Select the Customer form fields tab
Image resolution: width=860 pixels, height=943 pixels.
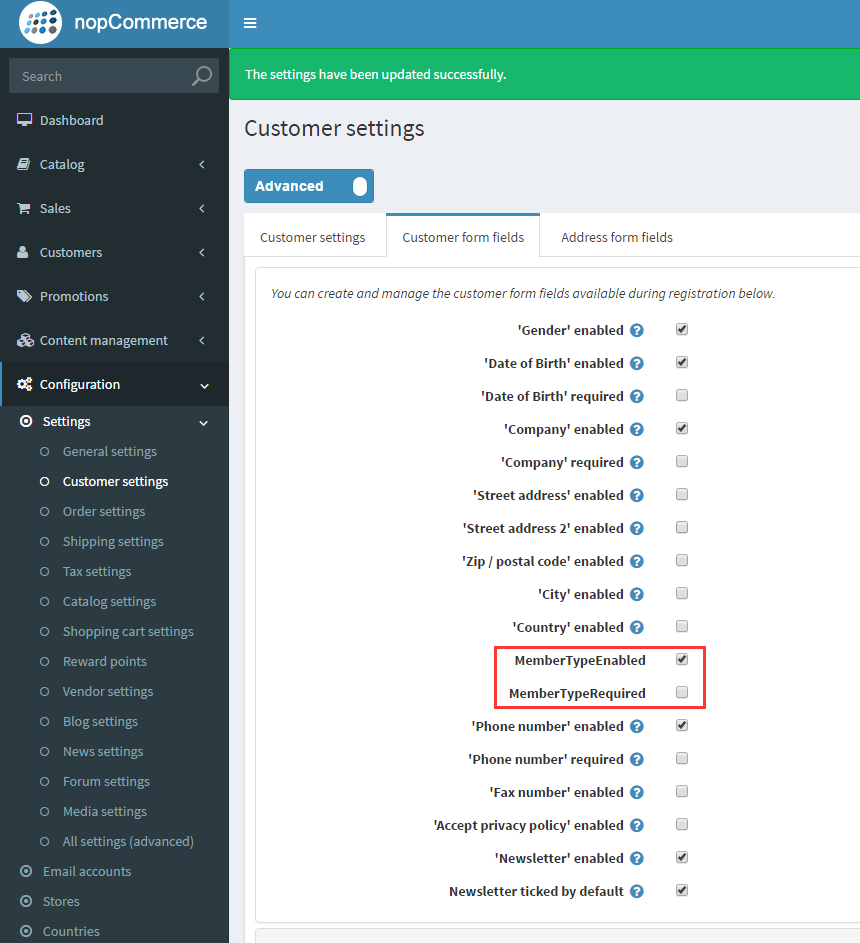point(463,237)
